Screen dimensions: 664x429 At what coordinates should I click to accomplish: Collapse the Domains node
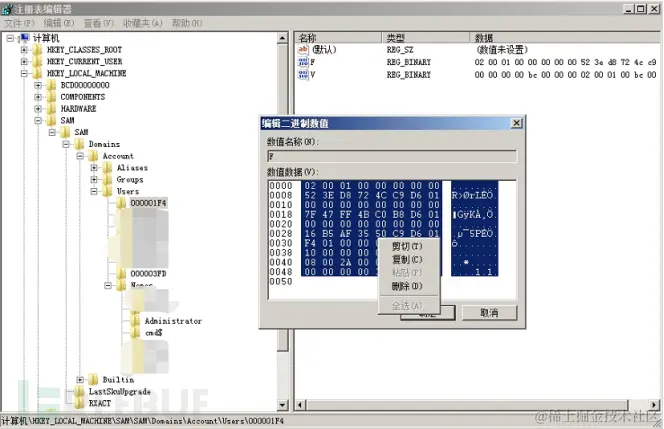click(66, 144)
